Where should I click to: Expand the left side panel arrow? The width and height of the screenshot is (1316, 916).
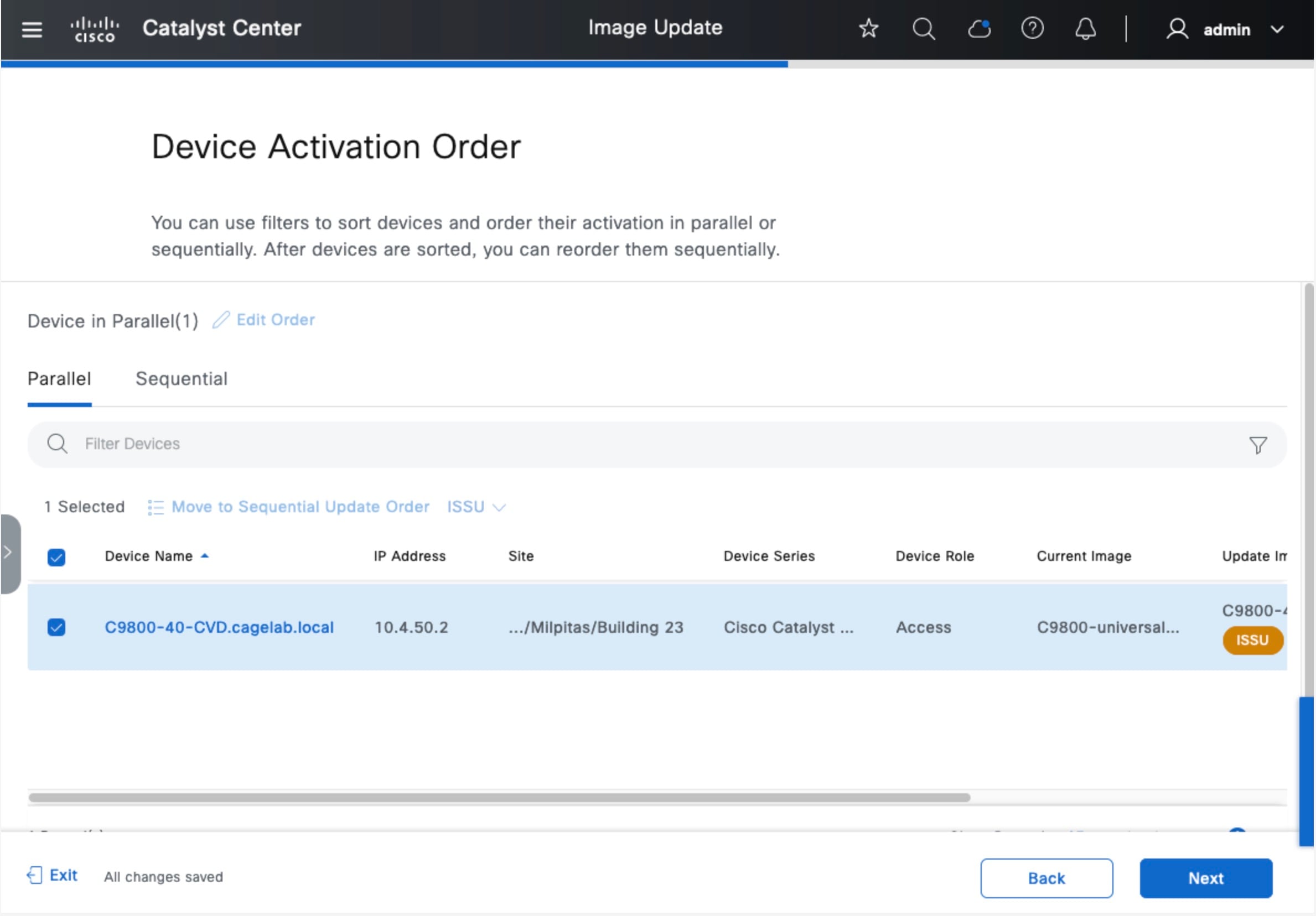pyautogui.click(x=8, y=553)
